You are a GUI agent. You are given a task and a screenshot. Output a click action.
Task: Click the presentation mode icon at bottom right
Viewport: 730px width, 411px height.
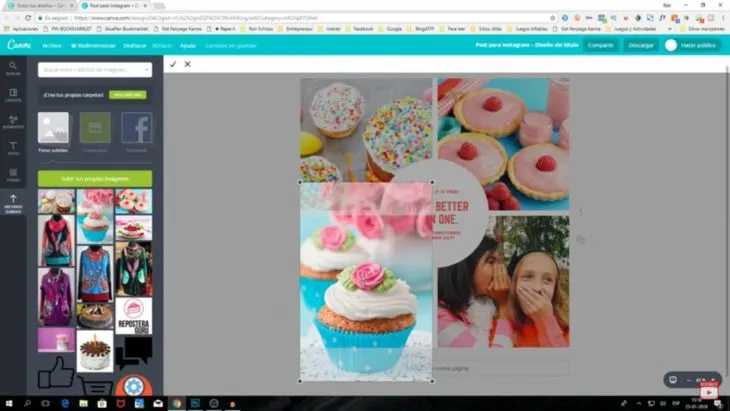pyautogui.click(x=673, y=380)
